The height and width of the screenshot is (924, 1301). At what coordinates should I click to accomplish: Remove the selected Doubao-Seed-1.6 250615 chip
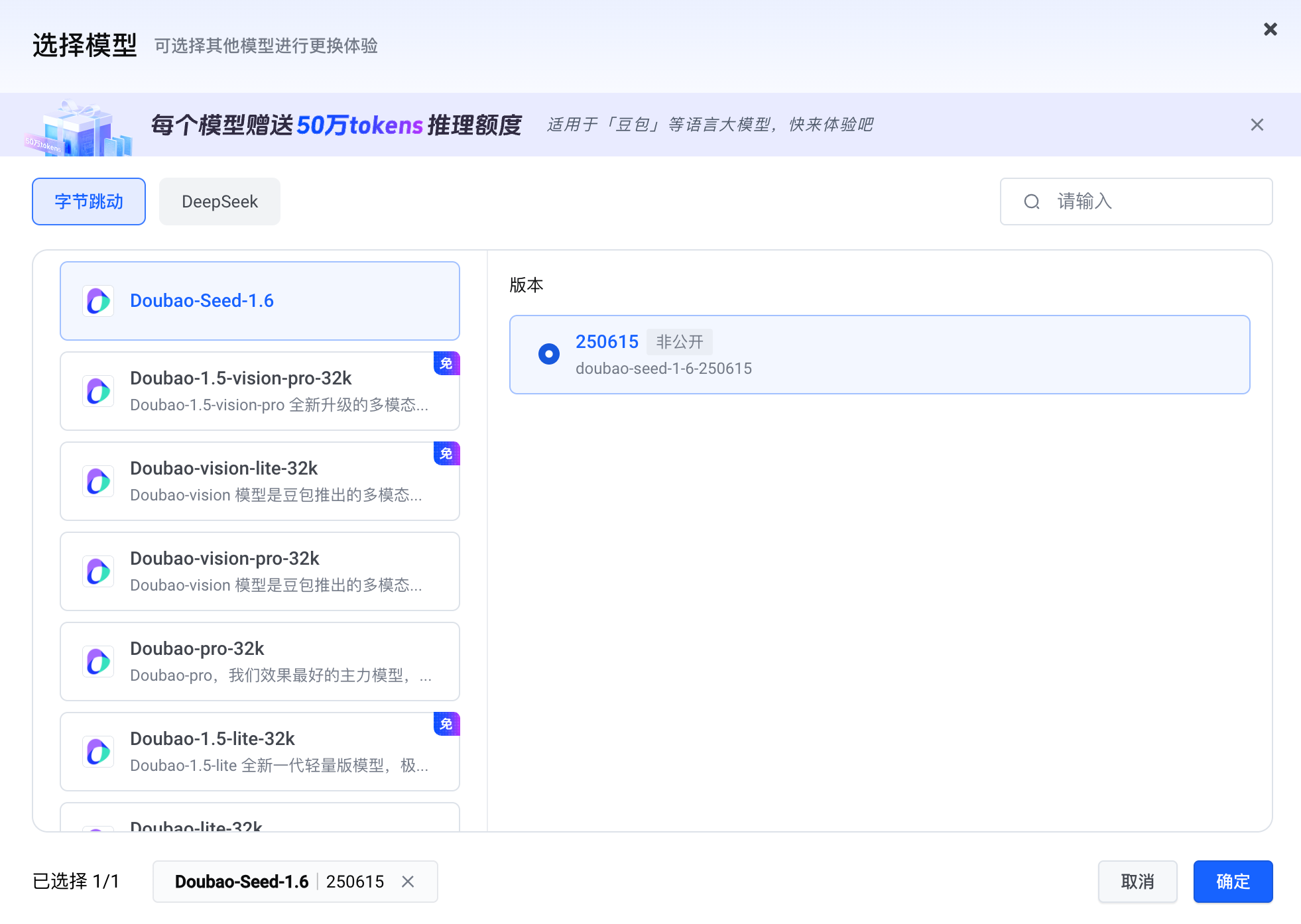(x=408, y=882)
